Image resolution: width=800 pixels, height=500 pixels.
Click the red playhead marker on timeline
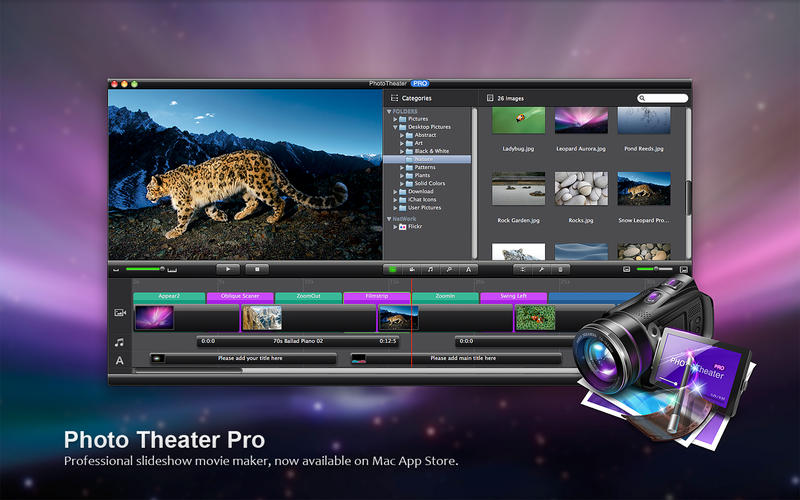[411, 321]
